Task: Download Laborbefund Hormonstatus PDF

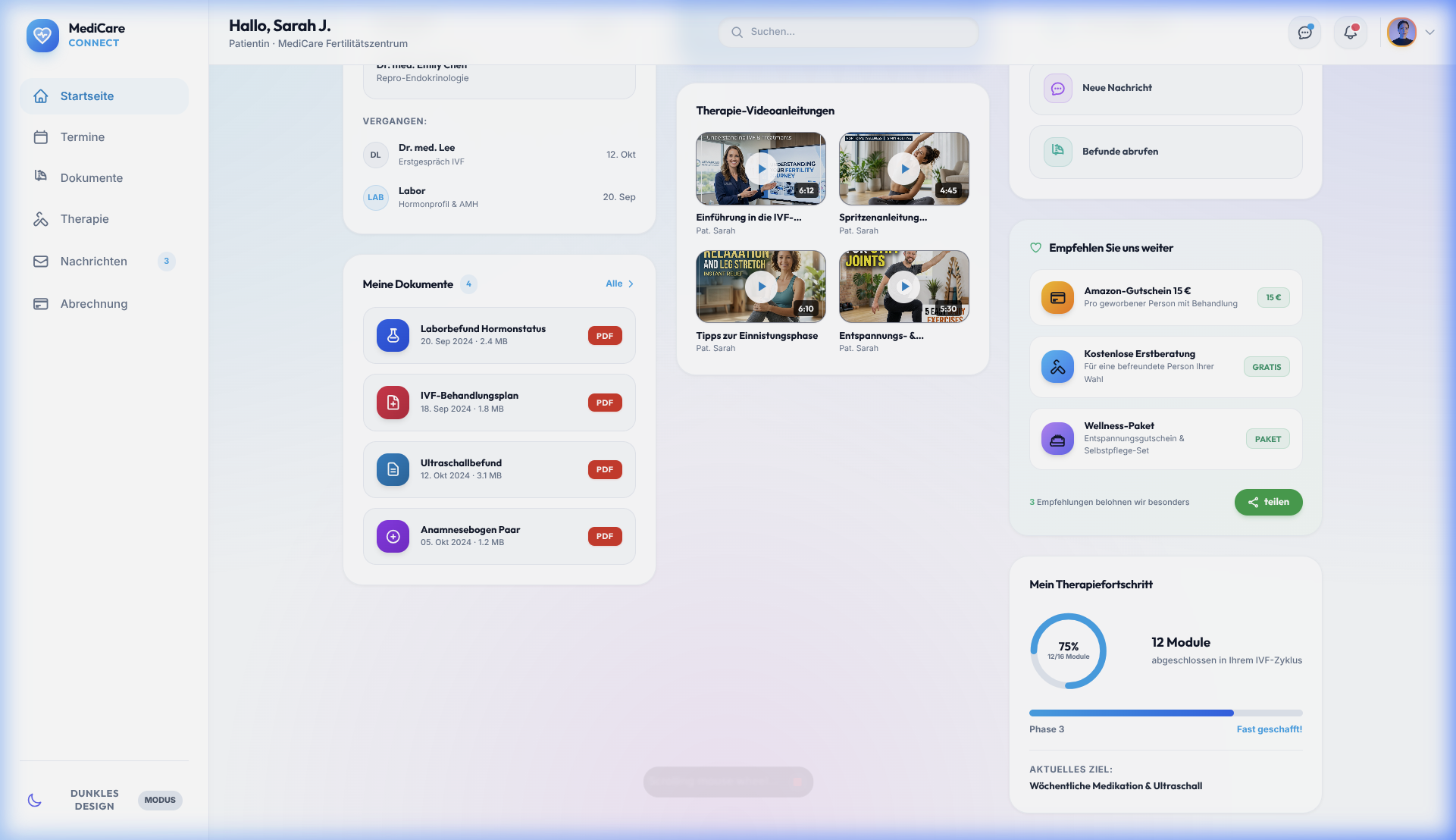Action: 605,336
